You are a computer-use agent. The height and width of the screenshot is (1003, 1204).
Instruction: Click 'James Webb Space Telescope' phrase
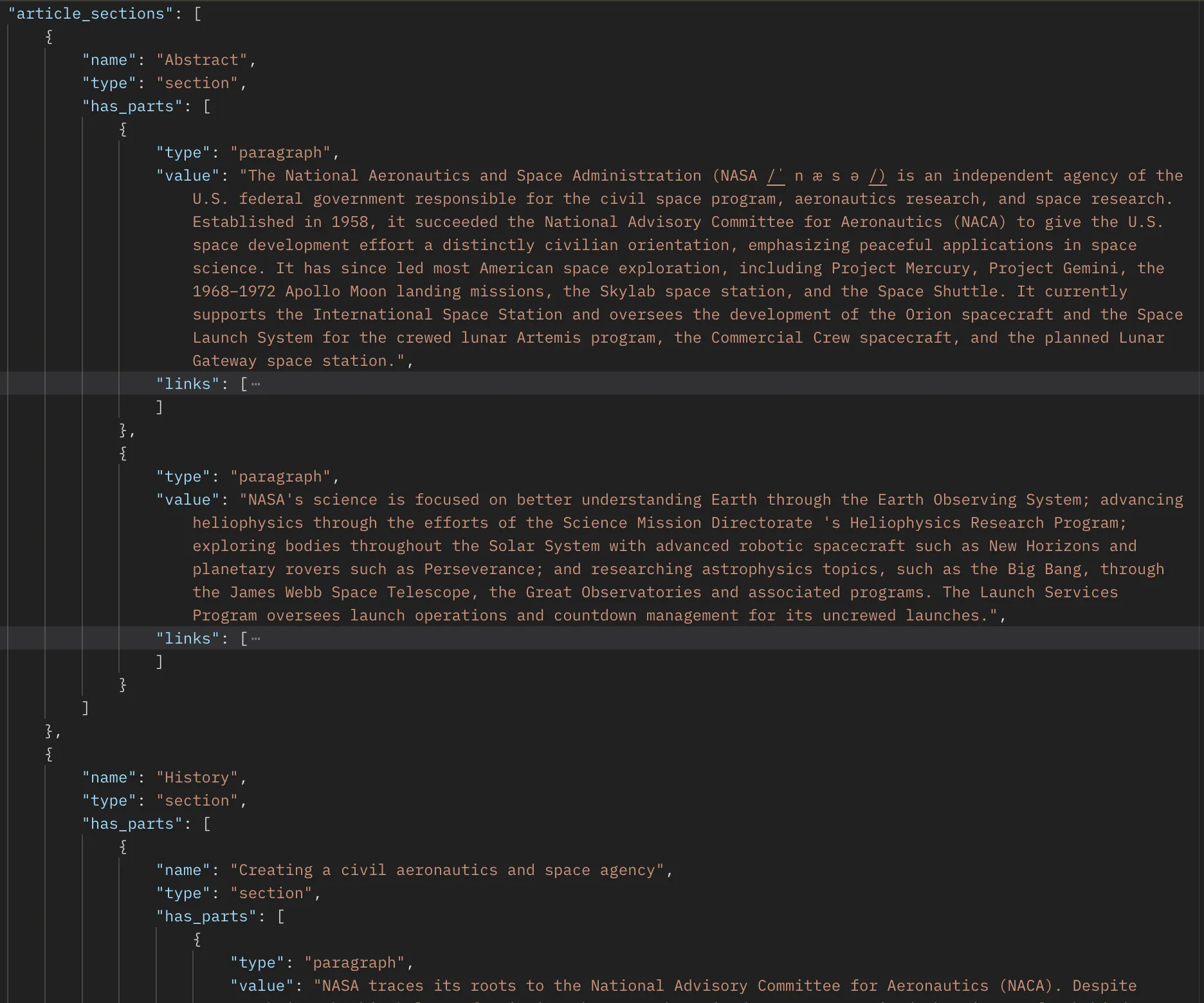(x=350, y=592)
